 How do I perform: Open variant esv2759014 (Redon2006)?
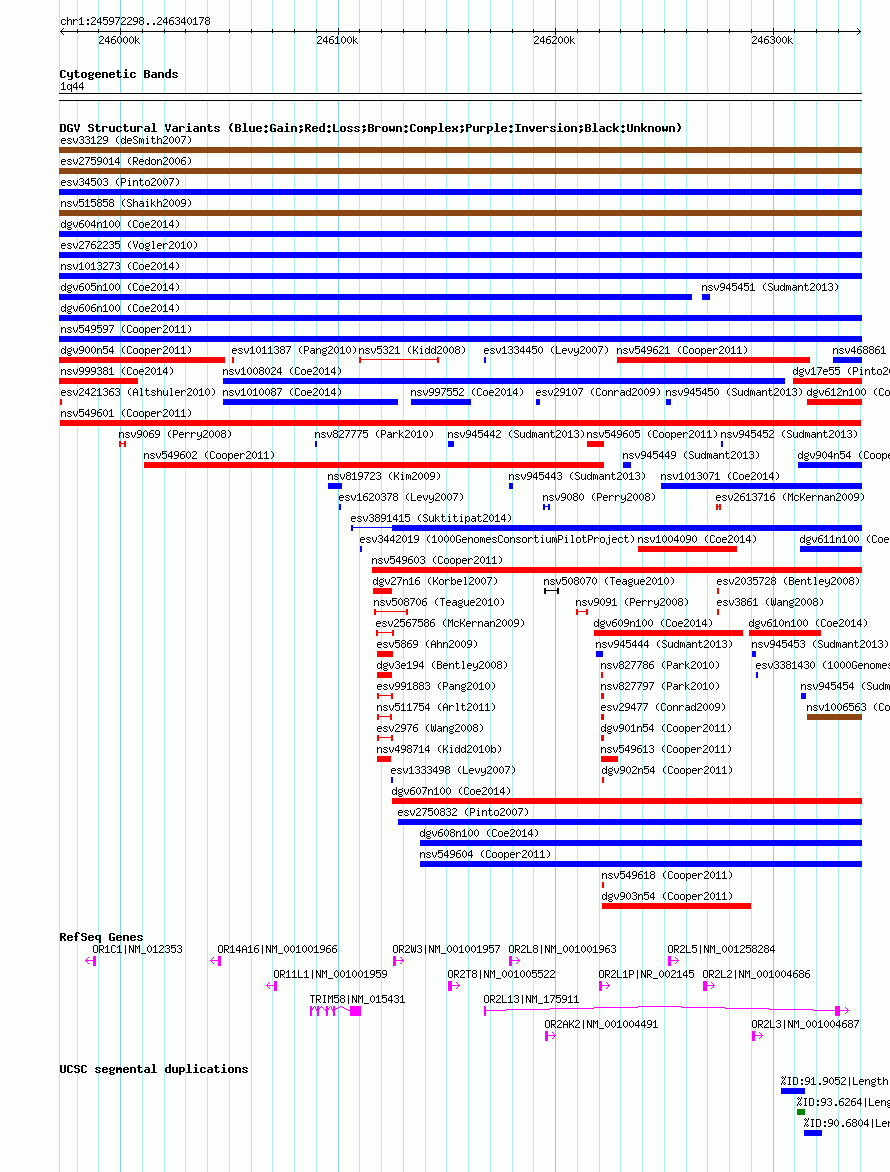tap(126, 161)
